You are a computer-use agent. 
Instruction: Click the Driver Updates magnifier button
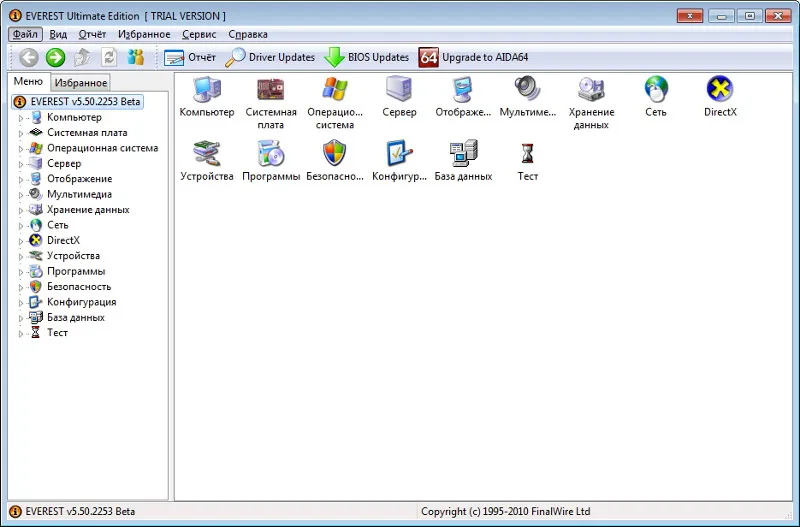pos(270,58)
